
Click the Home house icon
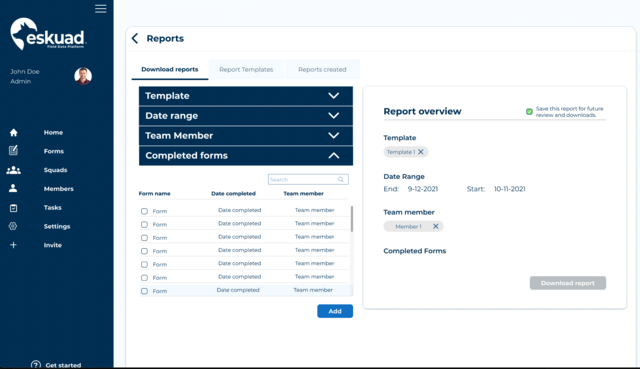click(x=13, y=132)
